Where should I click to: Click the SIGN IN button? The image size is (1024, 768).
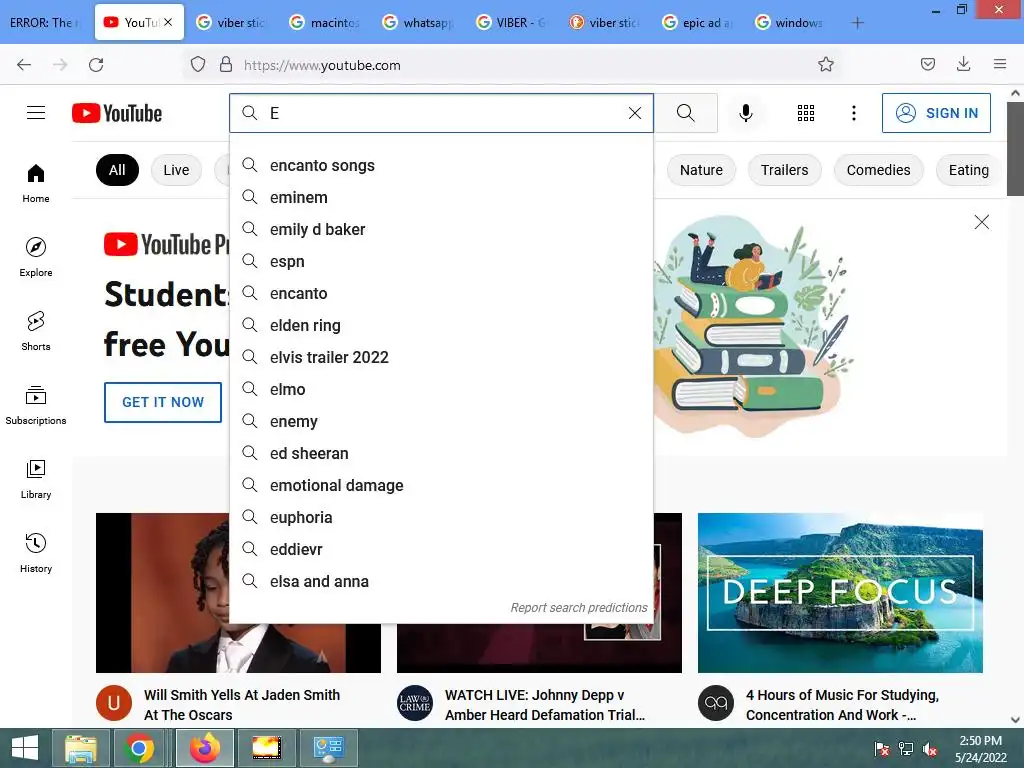click(936, 113)
